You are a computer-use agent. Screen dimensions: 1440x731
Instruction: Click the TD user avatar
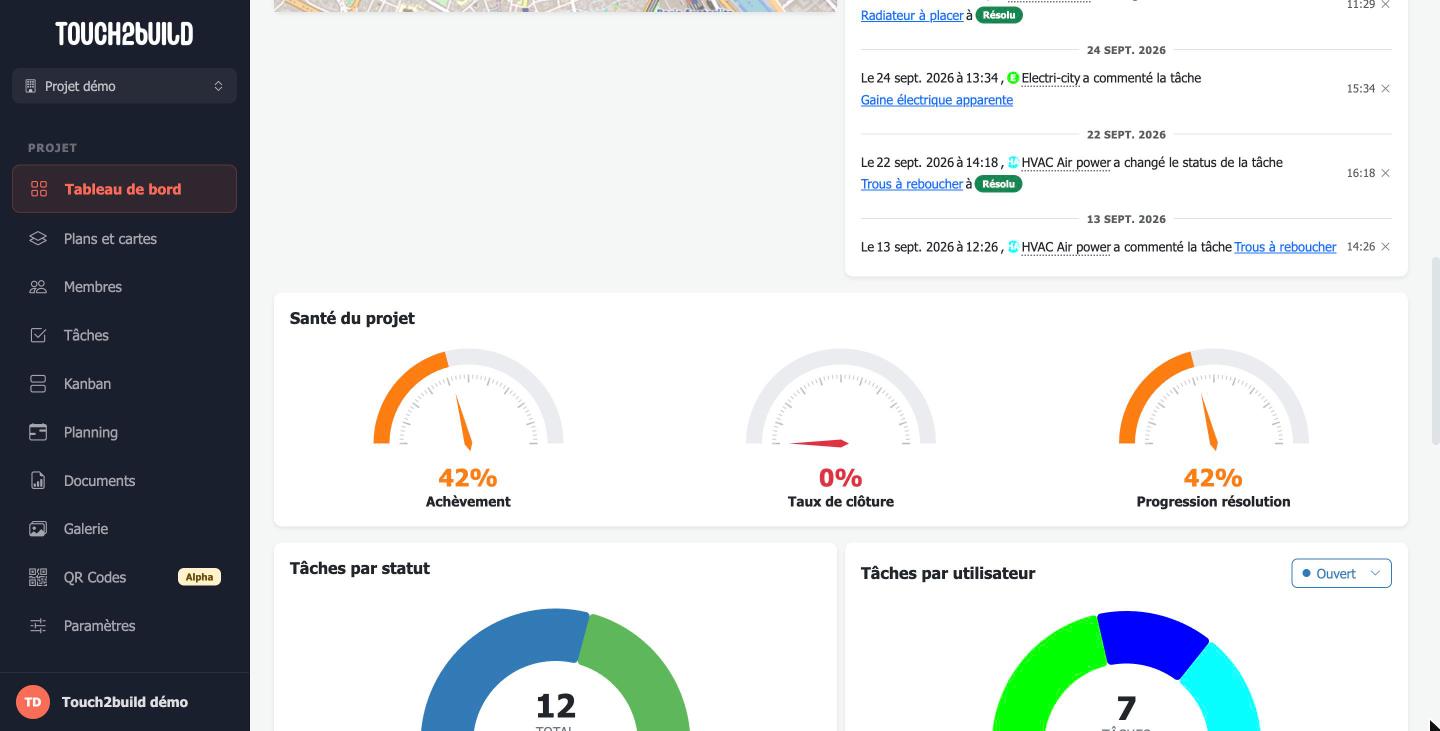point(33,702)
